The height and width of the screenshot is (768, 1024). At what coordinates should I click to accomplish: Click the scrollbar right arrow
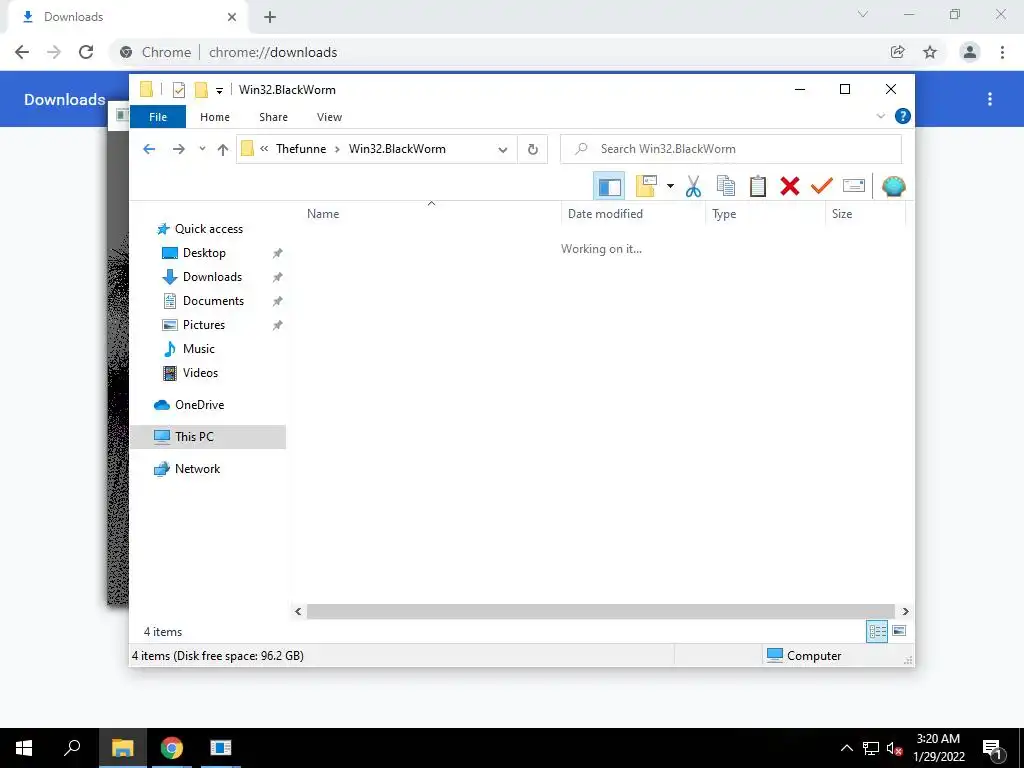click(x=905, y=611)
